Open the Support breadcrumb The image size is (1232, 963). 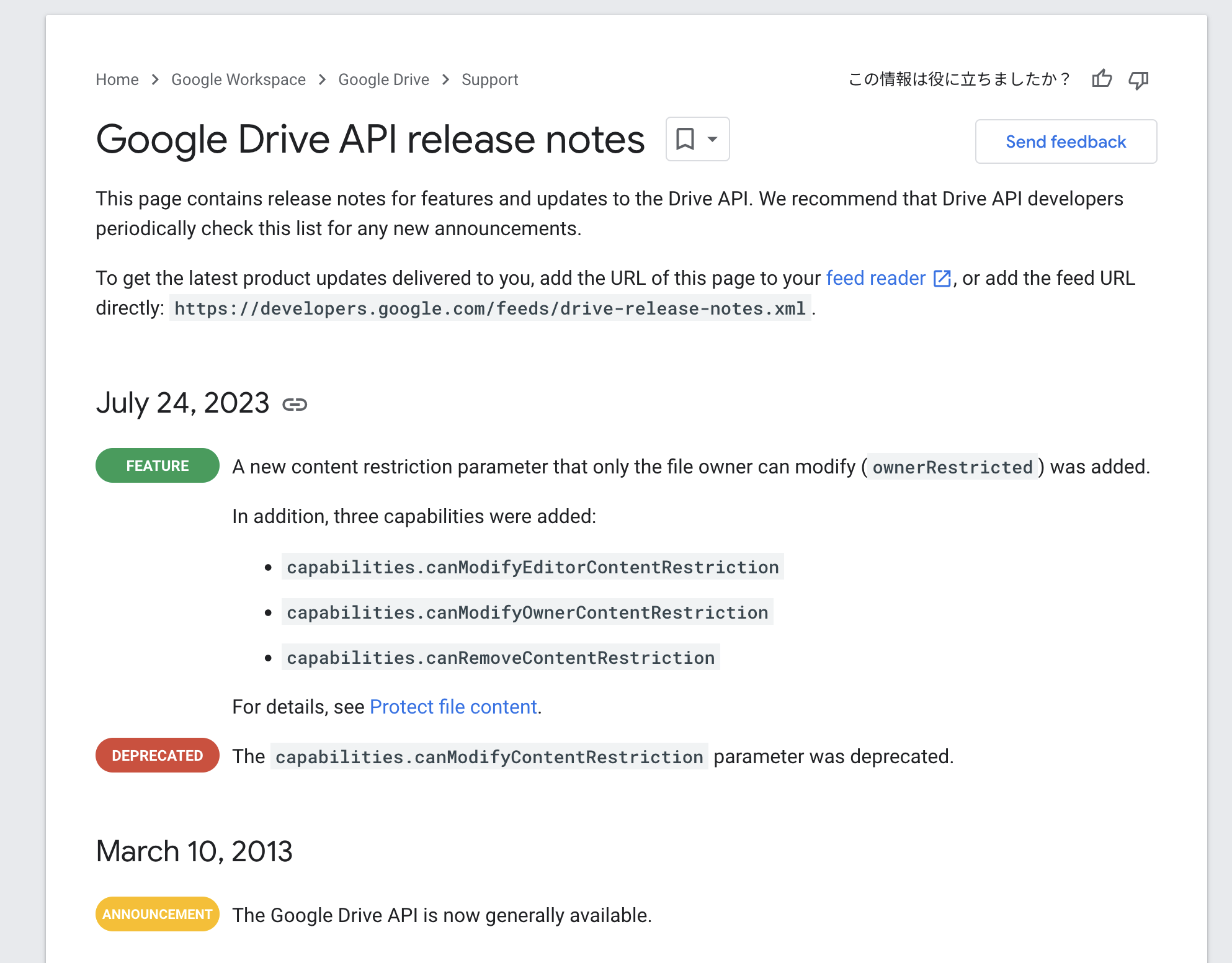pyautogui.click(x=489, y=79)
